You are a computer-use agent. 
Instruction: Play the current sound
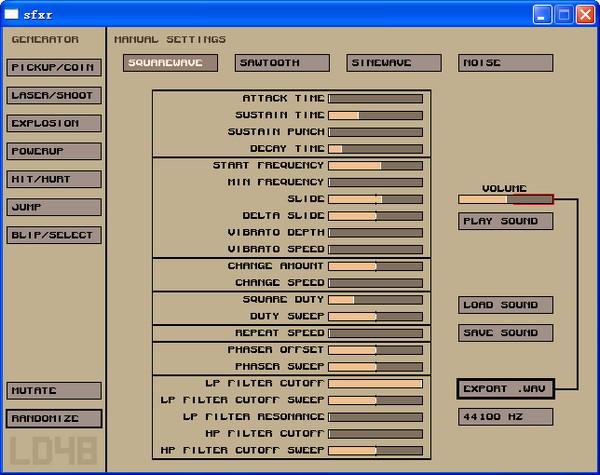(x=505, y=221)
